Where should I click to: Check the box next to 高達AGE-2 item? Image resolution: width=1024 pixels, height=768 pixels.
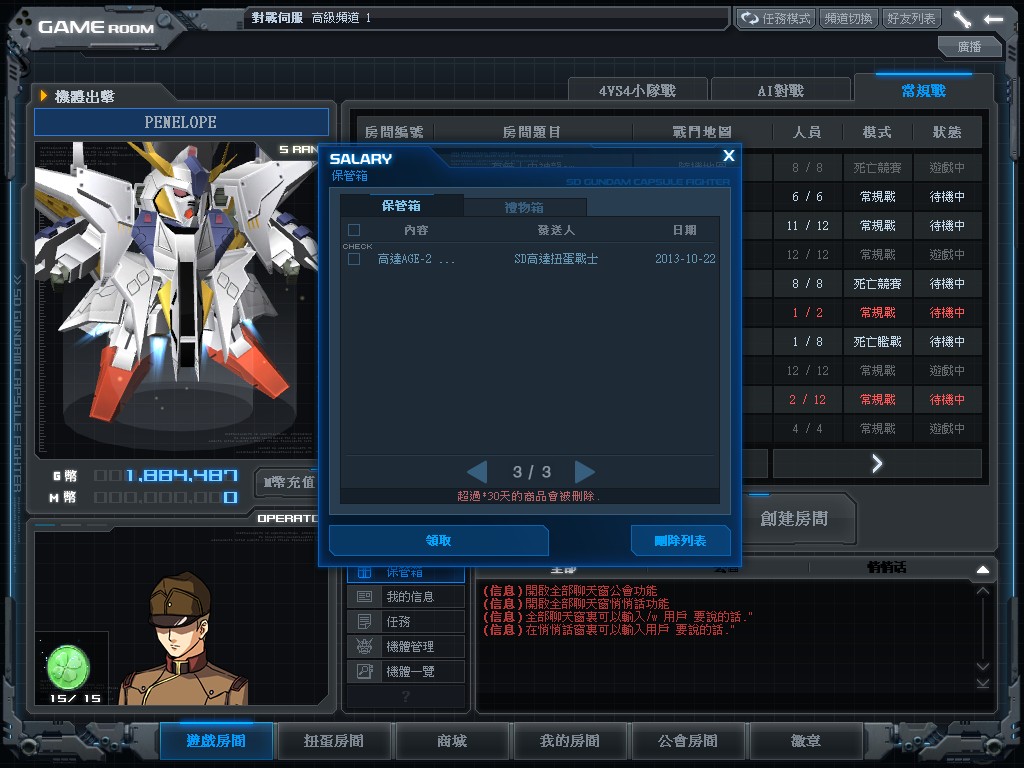pos(355,257)
